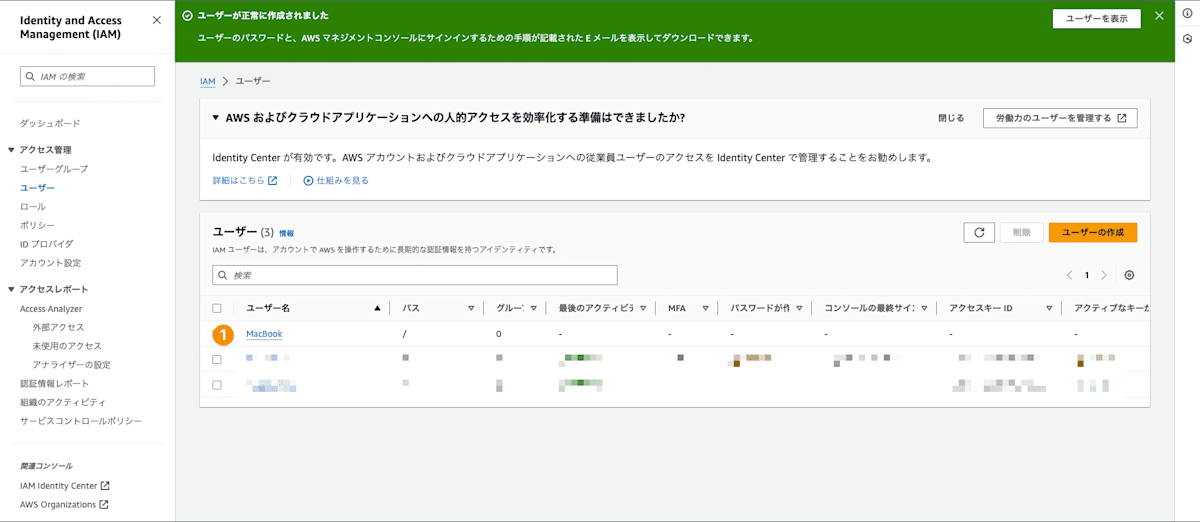The image size is (1200, 522).
Task: Select ユーザー in the sidebar
Action: (x=37, y=188)
